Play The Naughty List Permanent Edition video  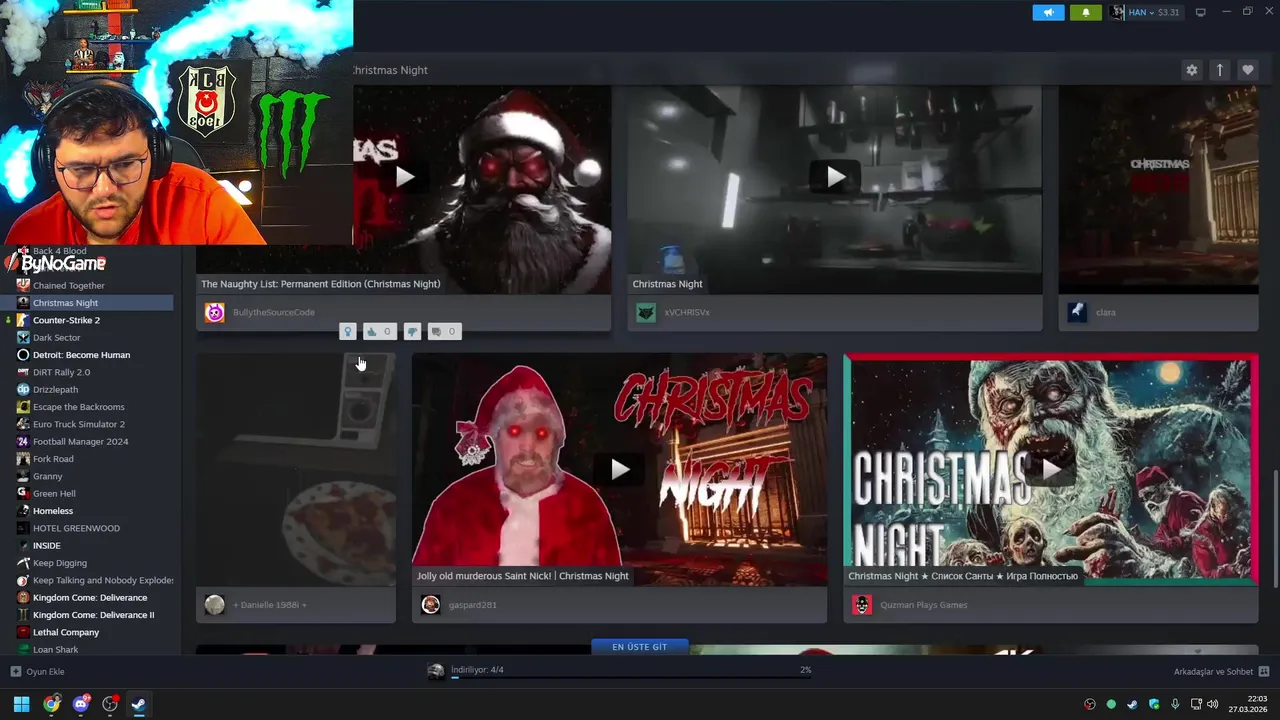click(404, 177)
